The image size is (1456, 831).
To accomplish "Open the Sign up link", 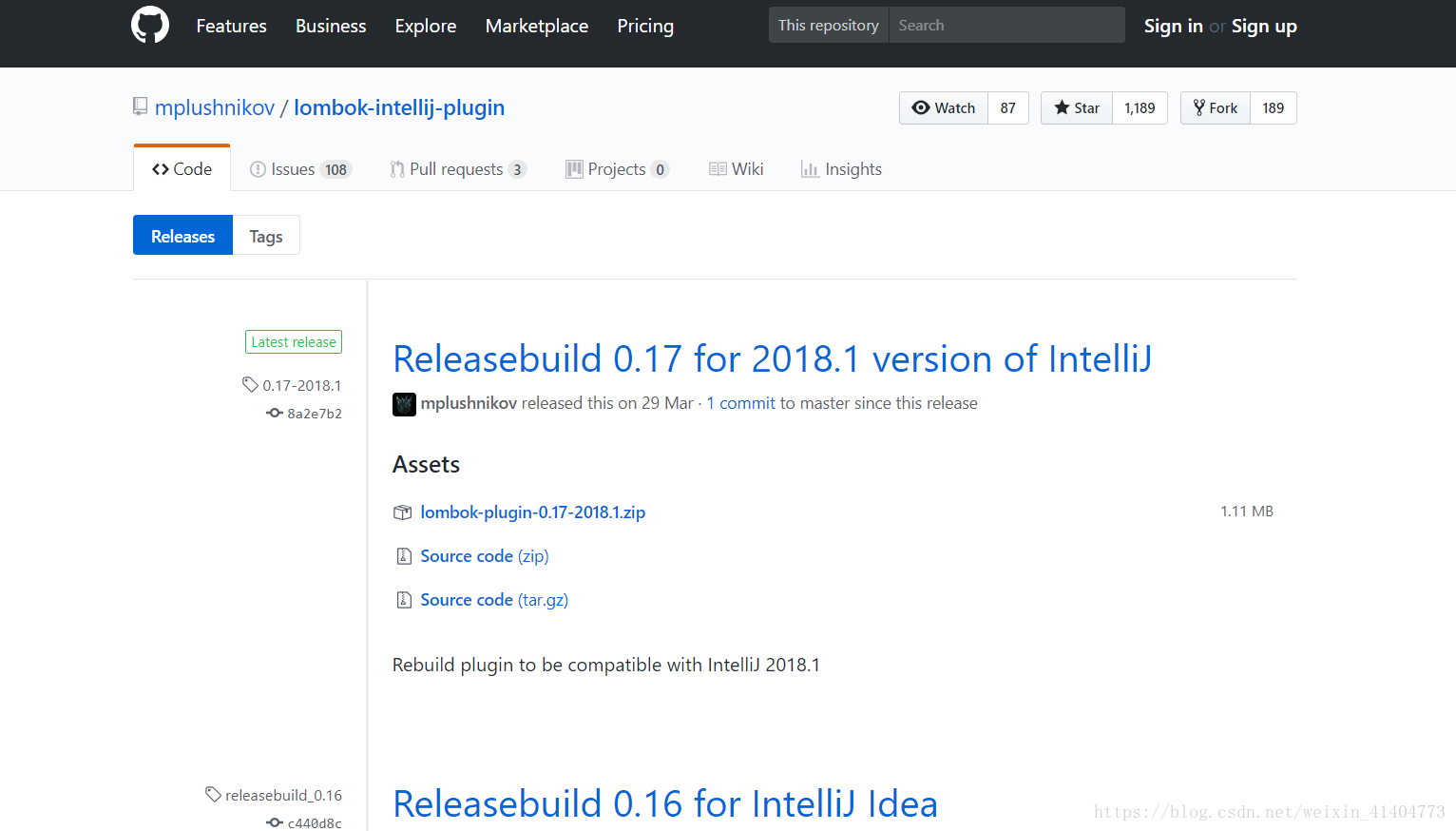I will 1264,26.
